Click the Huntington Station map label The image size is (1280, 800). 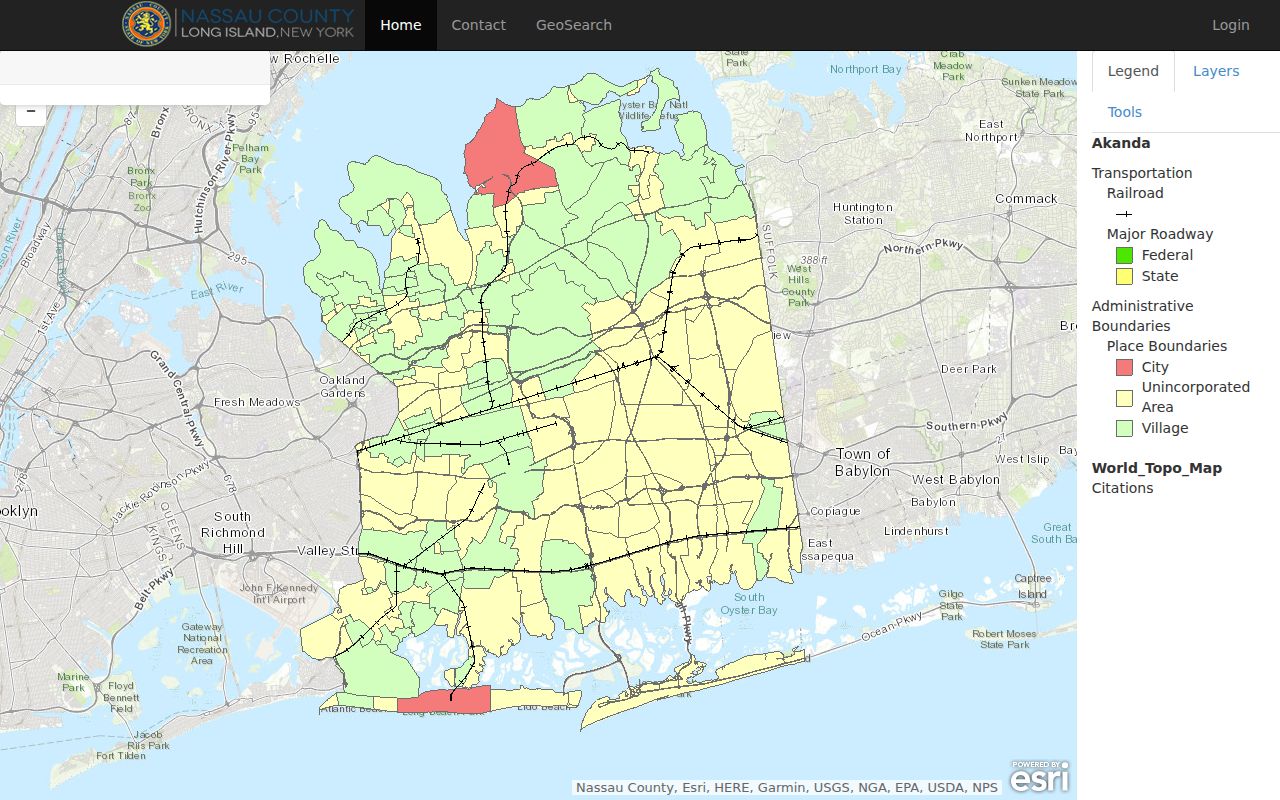coord(863,214)
